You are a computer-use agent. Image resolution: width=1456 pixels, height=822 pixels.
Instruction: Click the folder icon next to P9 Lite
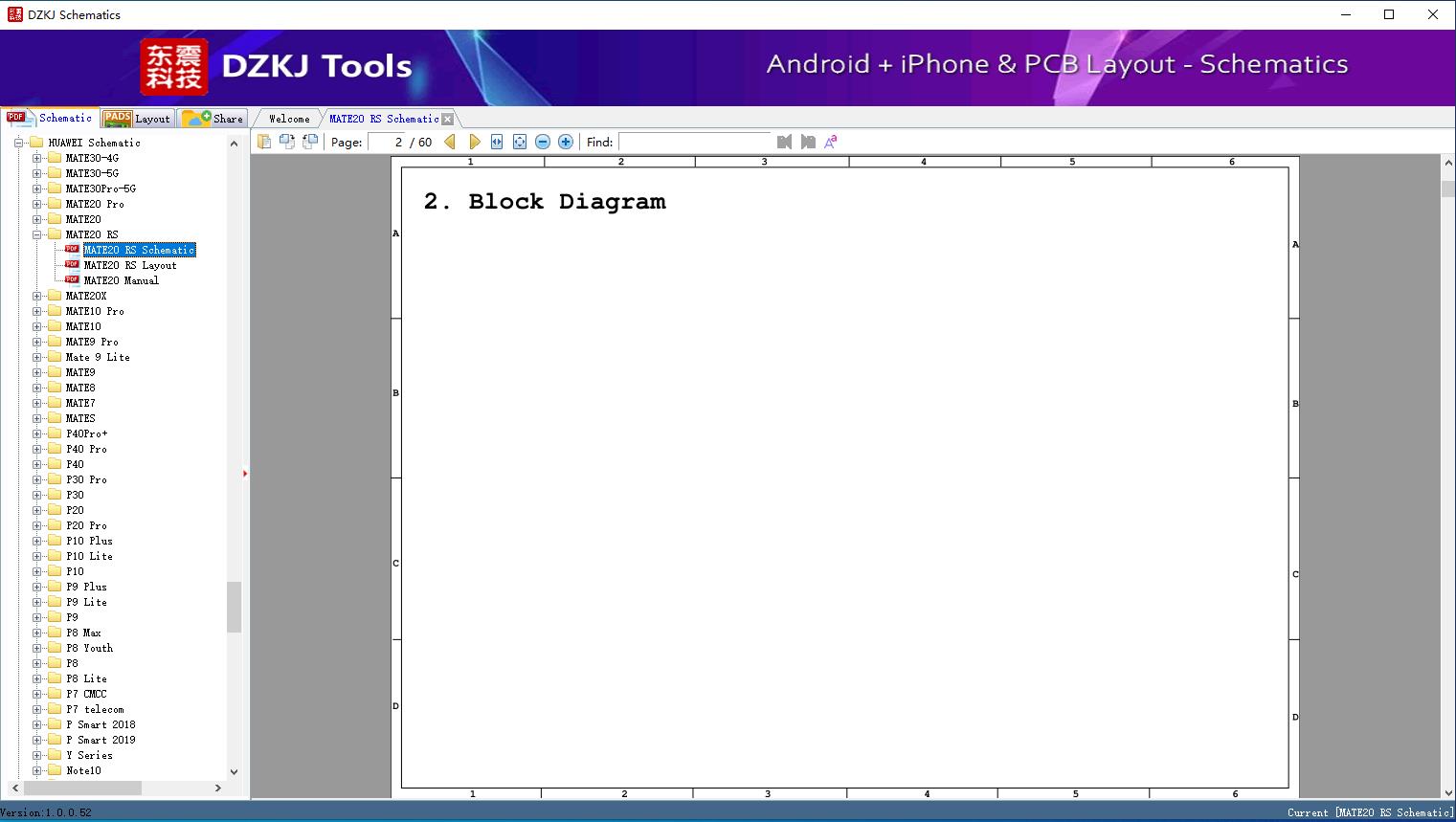click(55, 602)
